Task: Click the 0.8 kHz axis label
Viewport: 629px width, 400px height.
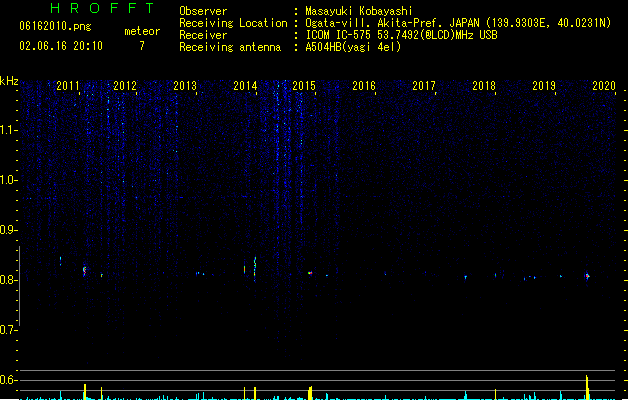Action: click(8, 280)
